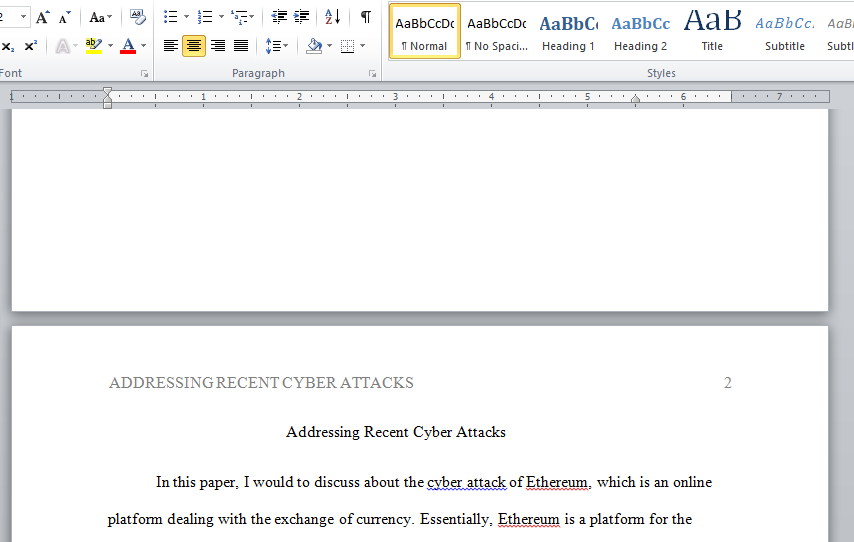Open the Paragraph dialog launcher
This screenshot has width=854, height=542.
(x=373, y=74)
